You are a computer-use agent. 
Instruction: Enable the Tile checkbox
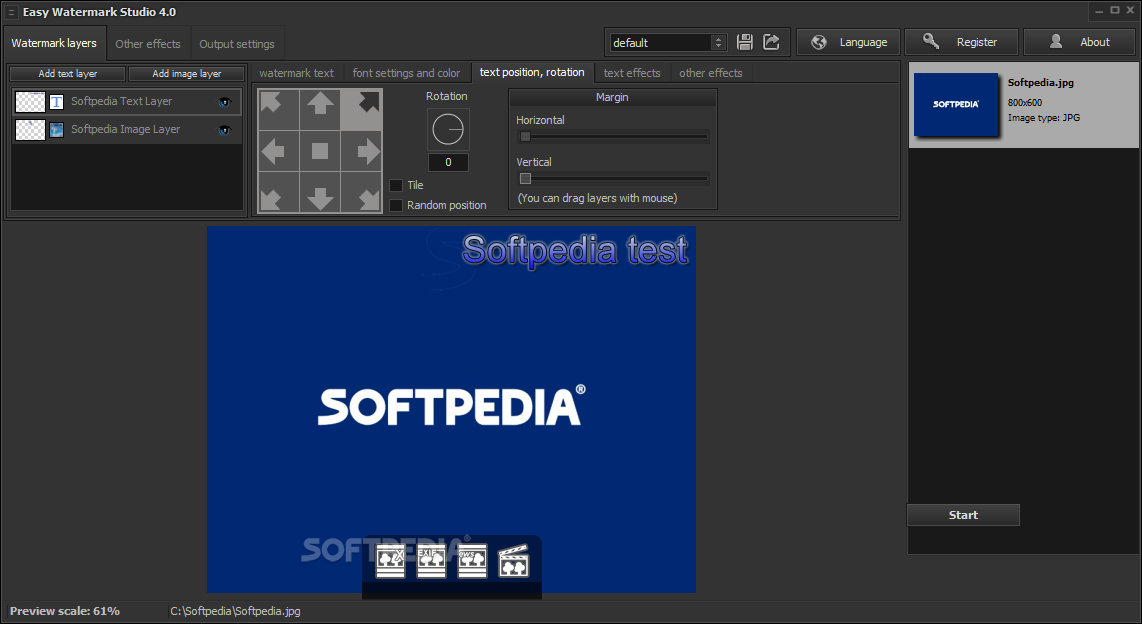pos(396,185)
